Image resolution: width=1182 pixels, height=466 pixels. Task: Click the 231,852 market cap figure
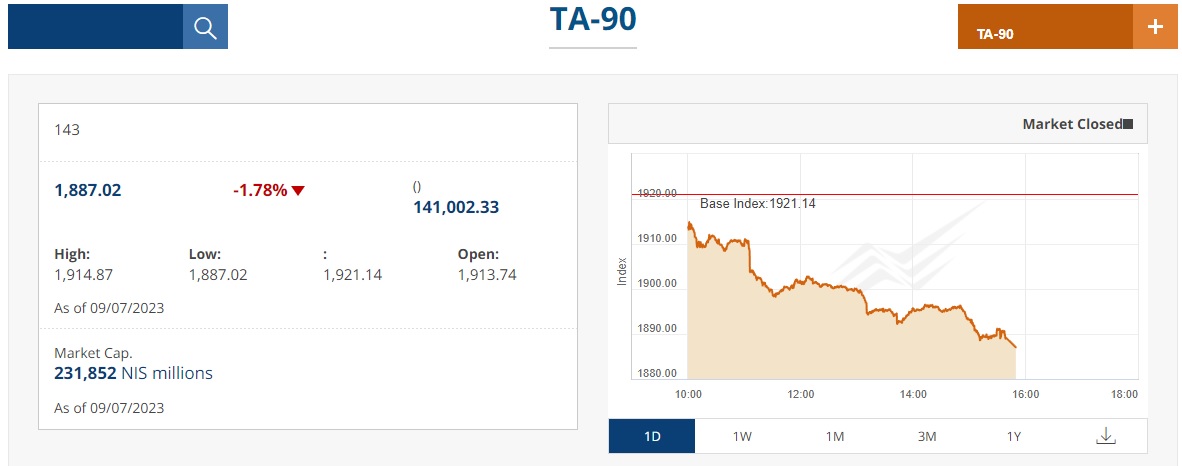pos(85,373)
